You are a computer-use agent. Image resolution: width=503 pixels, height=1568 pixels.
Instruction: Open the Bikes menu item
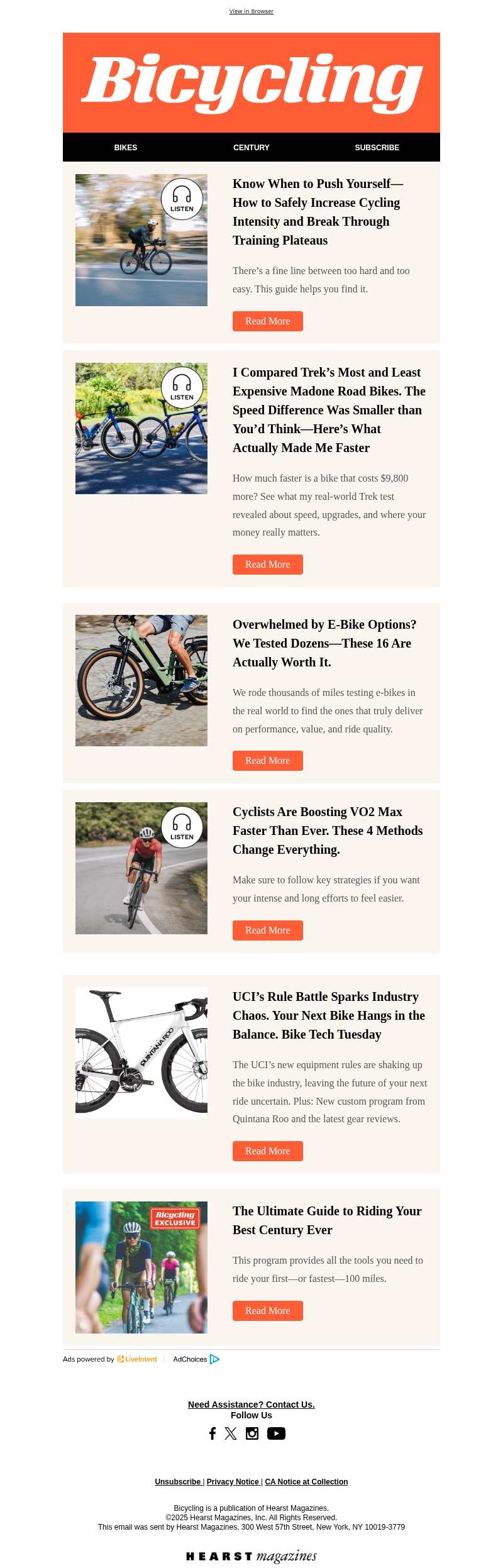[126, 148]
